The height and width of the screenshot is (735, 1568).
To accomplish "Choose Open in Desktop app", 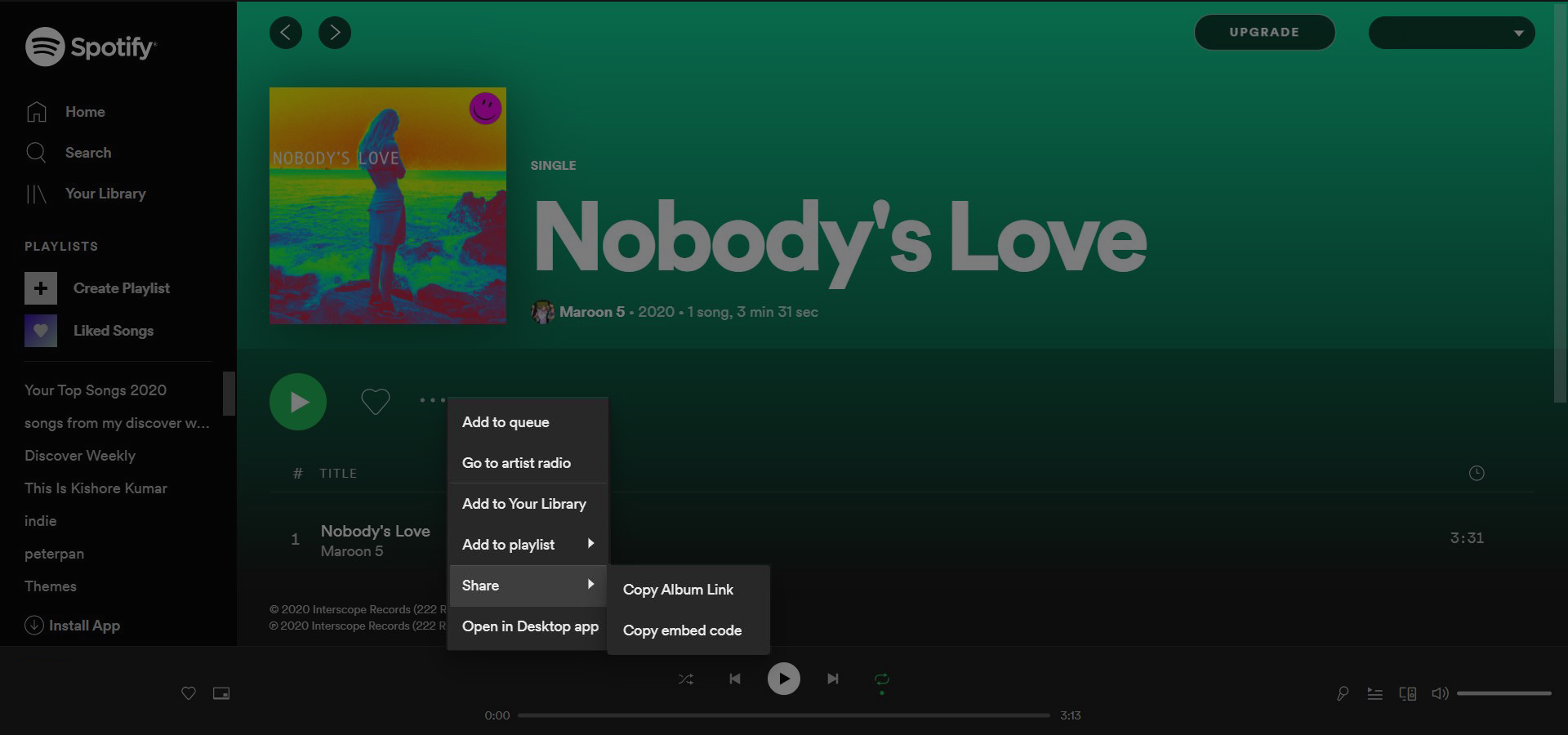I will tap(528, 626).
